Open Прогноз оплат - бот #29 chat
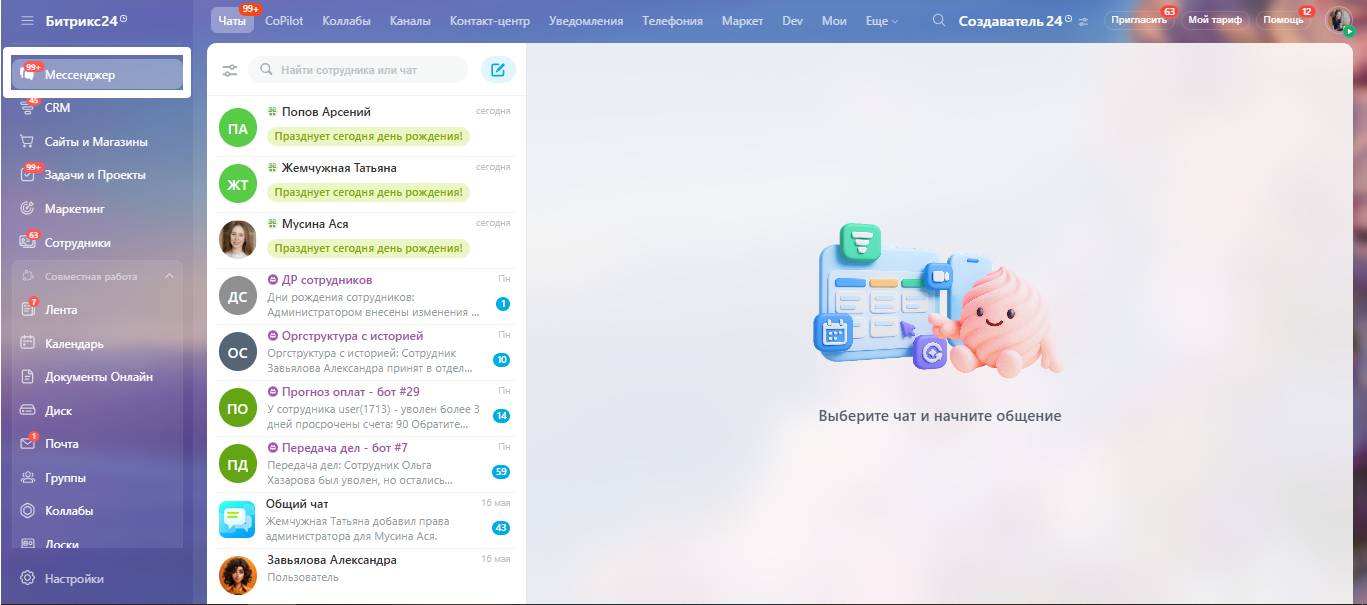The height and width of the screenshot is (605, 1367). 366,407
